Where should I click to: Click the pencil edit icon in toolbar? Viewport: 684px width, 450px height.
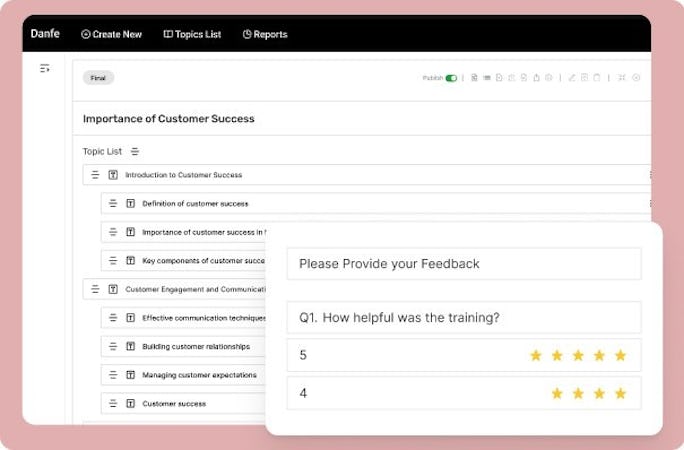pos(572,78)
